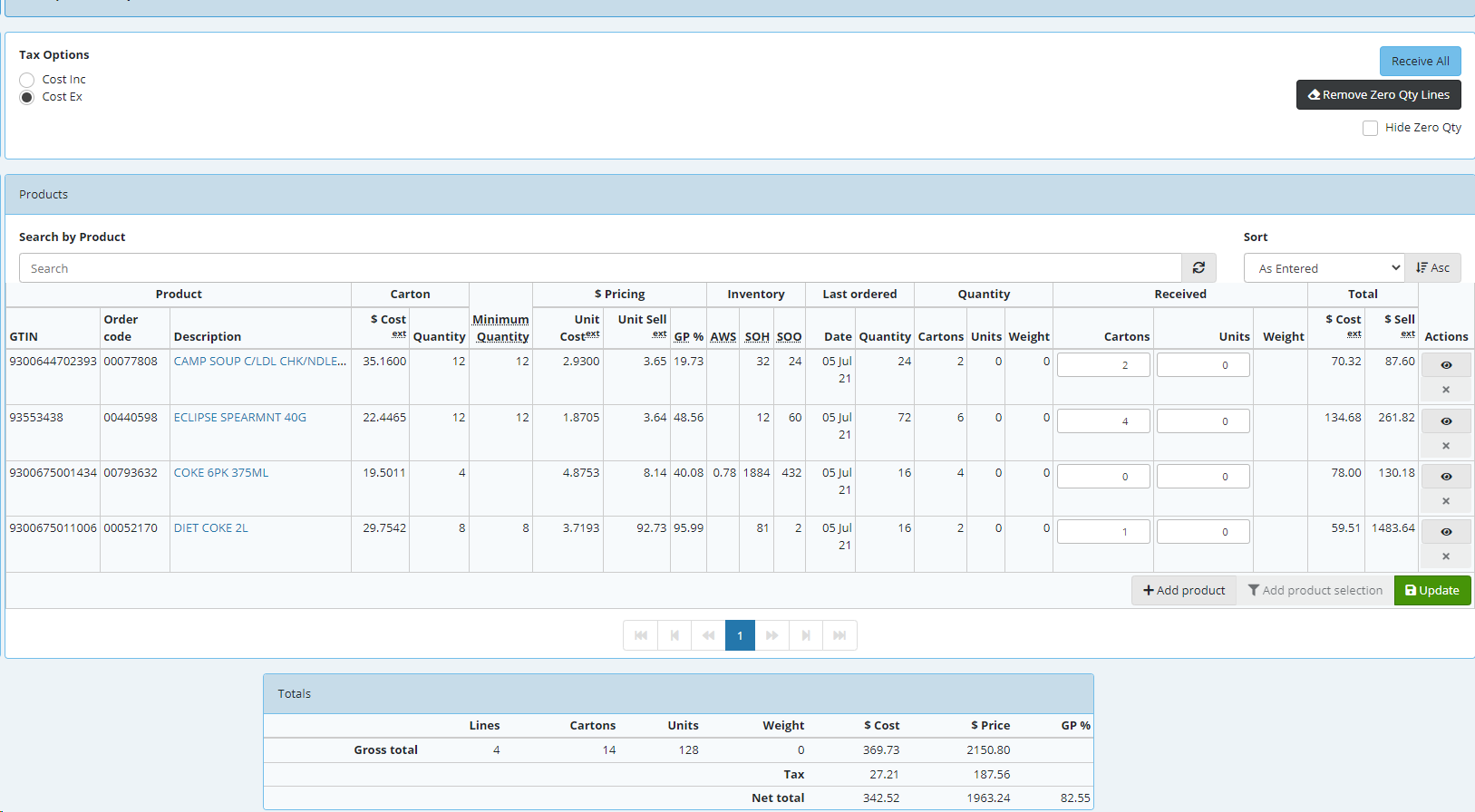Select page 1 in the pagination
The width and height of the screenshot is (1475, 812).
coord(740,635)
